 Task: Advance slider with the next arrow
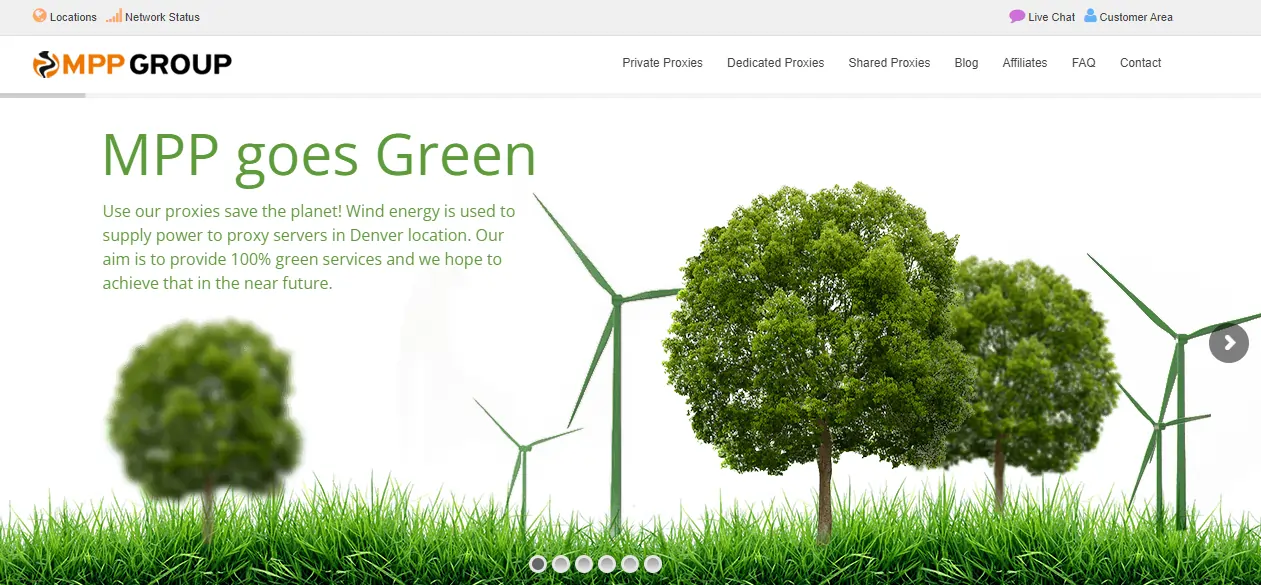(x=1228, y=343)
